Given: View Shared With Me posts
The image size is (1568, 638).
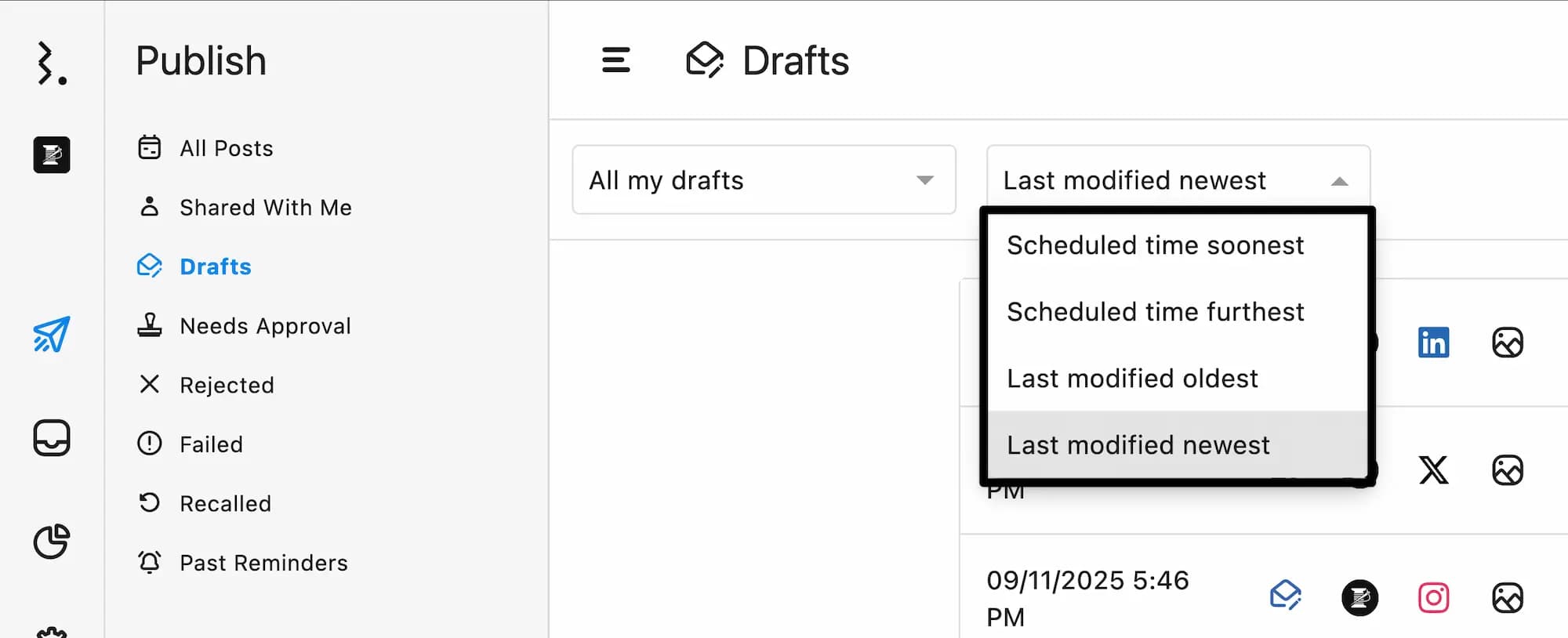Looking at the screenshot, I should pos(265,208).
